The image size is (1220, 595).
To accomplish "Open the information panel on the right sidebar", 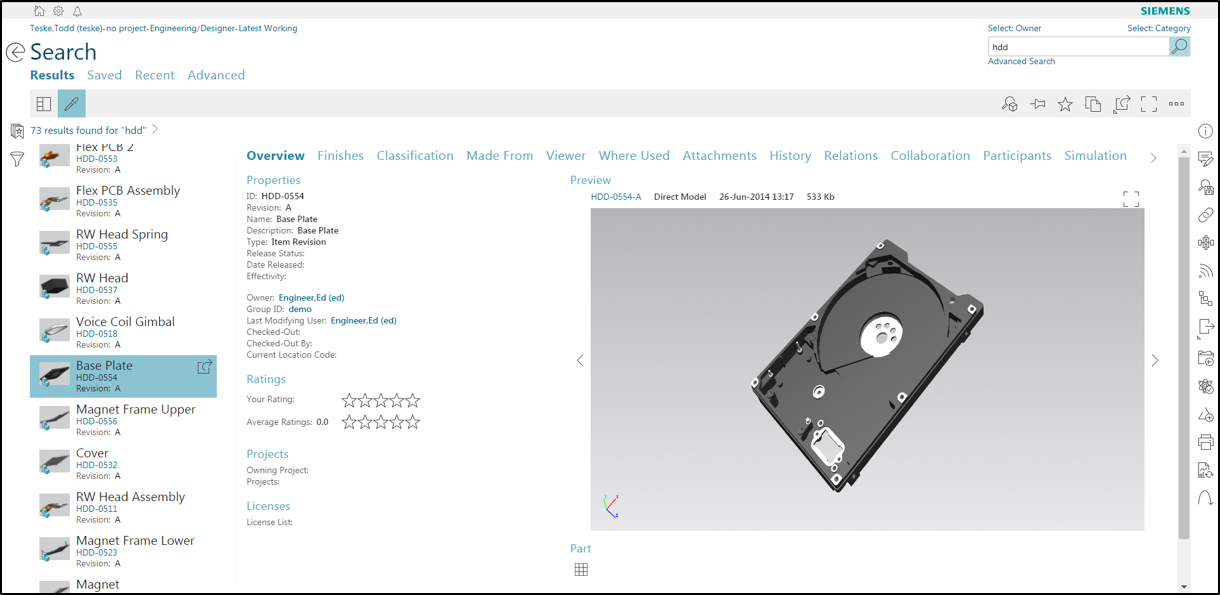I will coord(1205,130).
